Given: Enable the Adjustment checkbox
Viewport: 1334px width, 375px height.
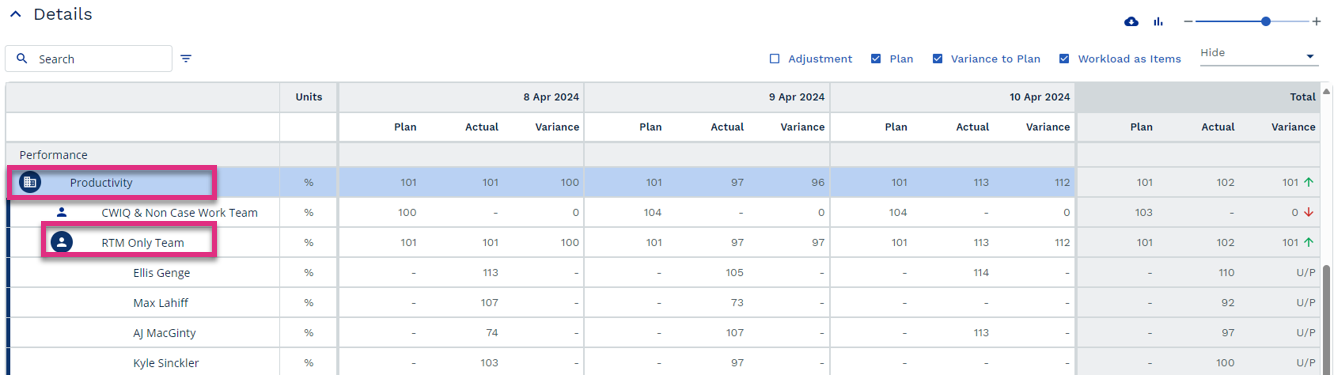Looking at the screenshot, I should pyautogui.click(x=774, y=59).
